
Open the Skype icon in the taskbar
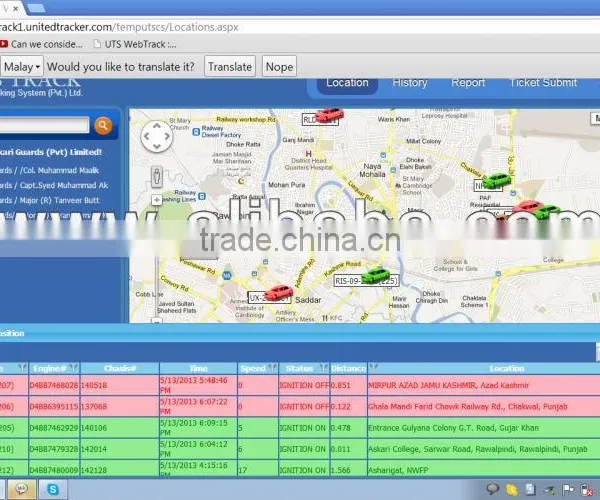tap(53, 489)
